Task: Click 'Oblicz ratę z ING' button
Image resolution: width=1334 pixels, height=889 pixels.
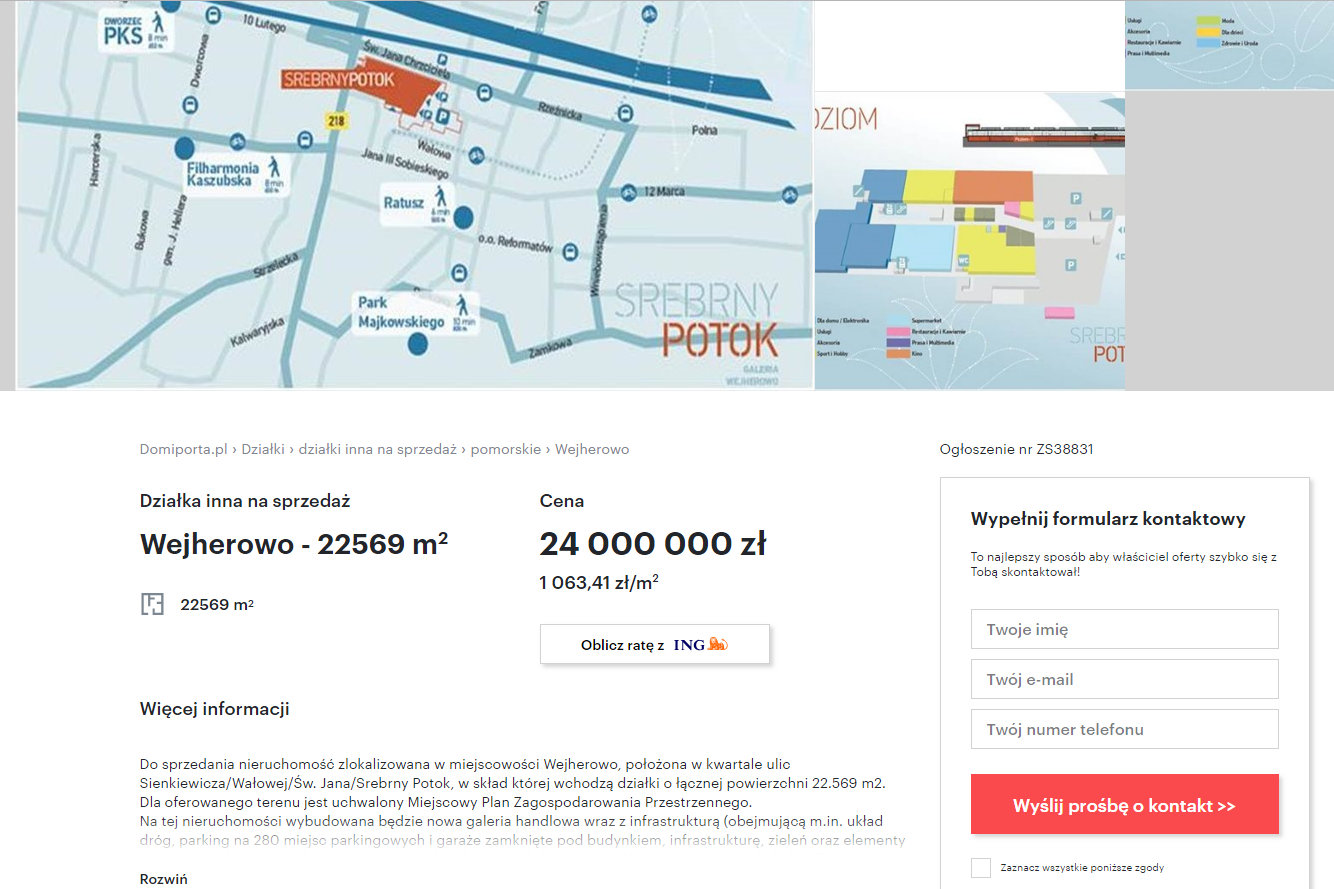Action: coord(654,645)
